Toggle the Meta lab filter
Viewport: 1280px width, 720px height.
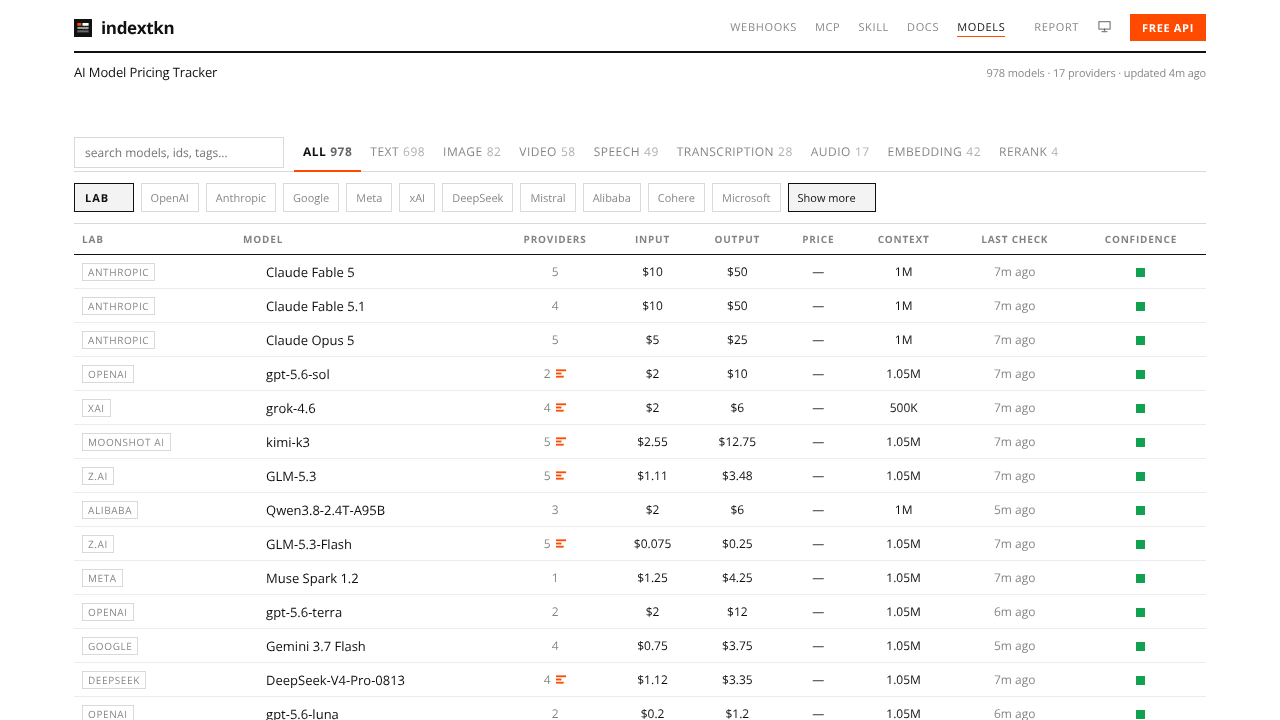[369, 198]
